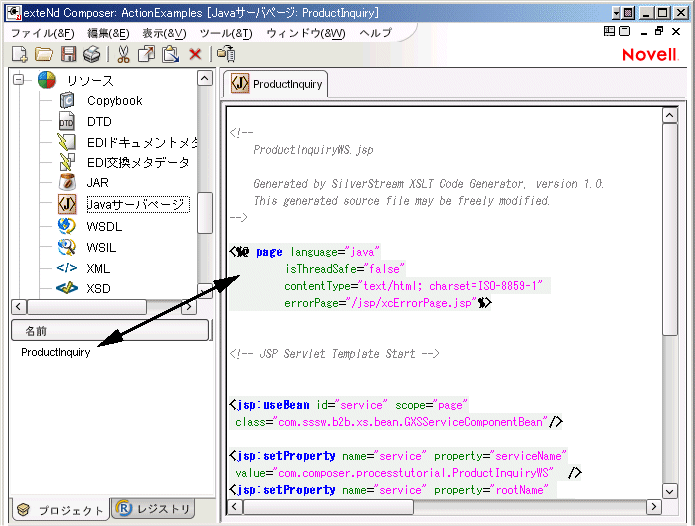Click the editor horizontal scrollbar thumb
This screenshot has height=526, width=695.
coord(328,507)
